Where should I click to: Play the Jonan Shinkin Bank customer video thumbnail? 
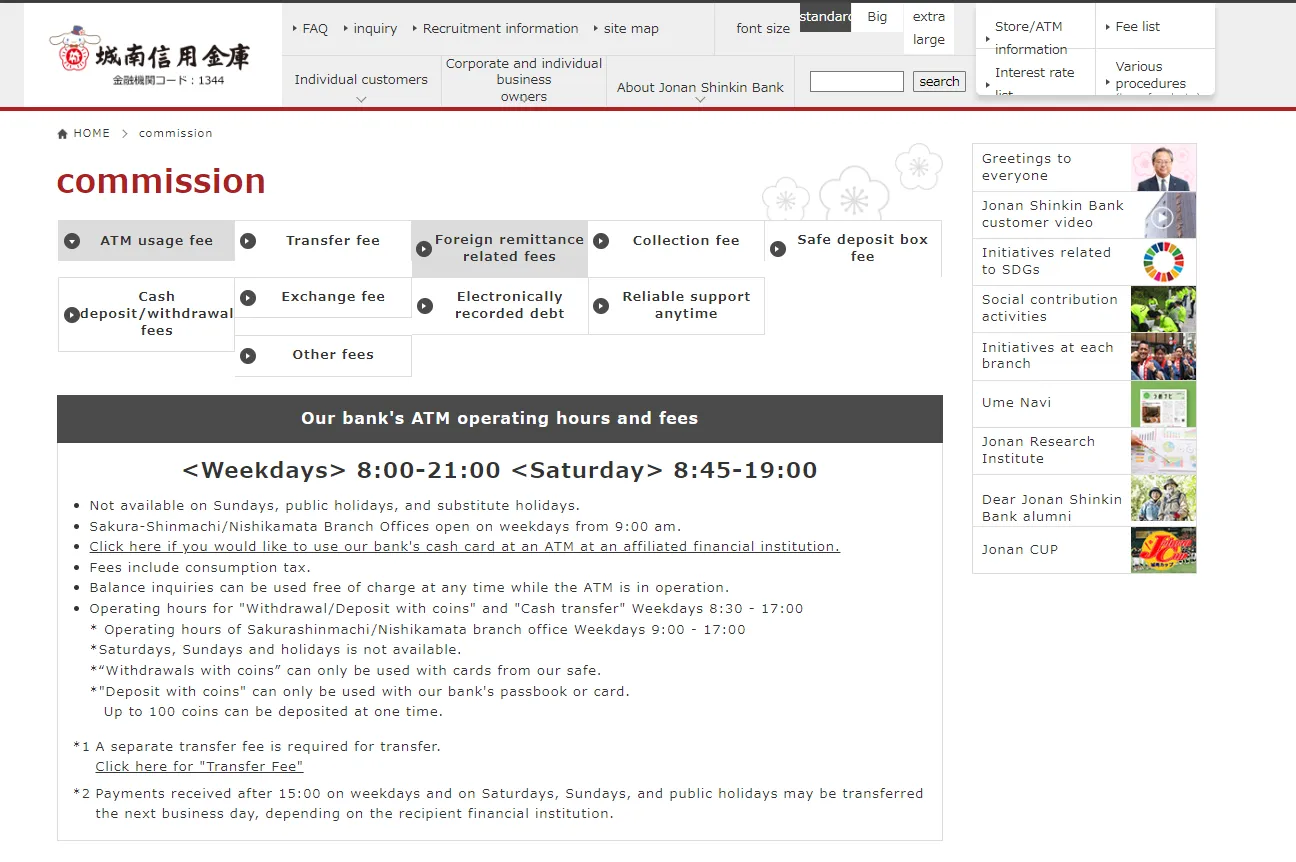[1163, 215]
